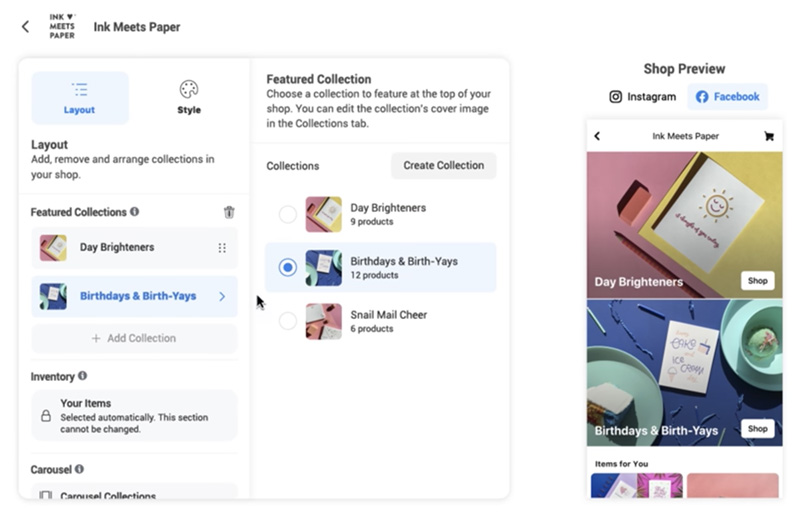The height and width of the screenshot is (514, 800).
Task: Click Day Brighteners thumbnail in left panel
Action: (x=53, y=248)
